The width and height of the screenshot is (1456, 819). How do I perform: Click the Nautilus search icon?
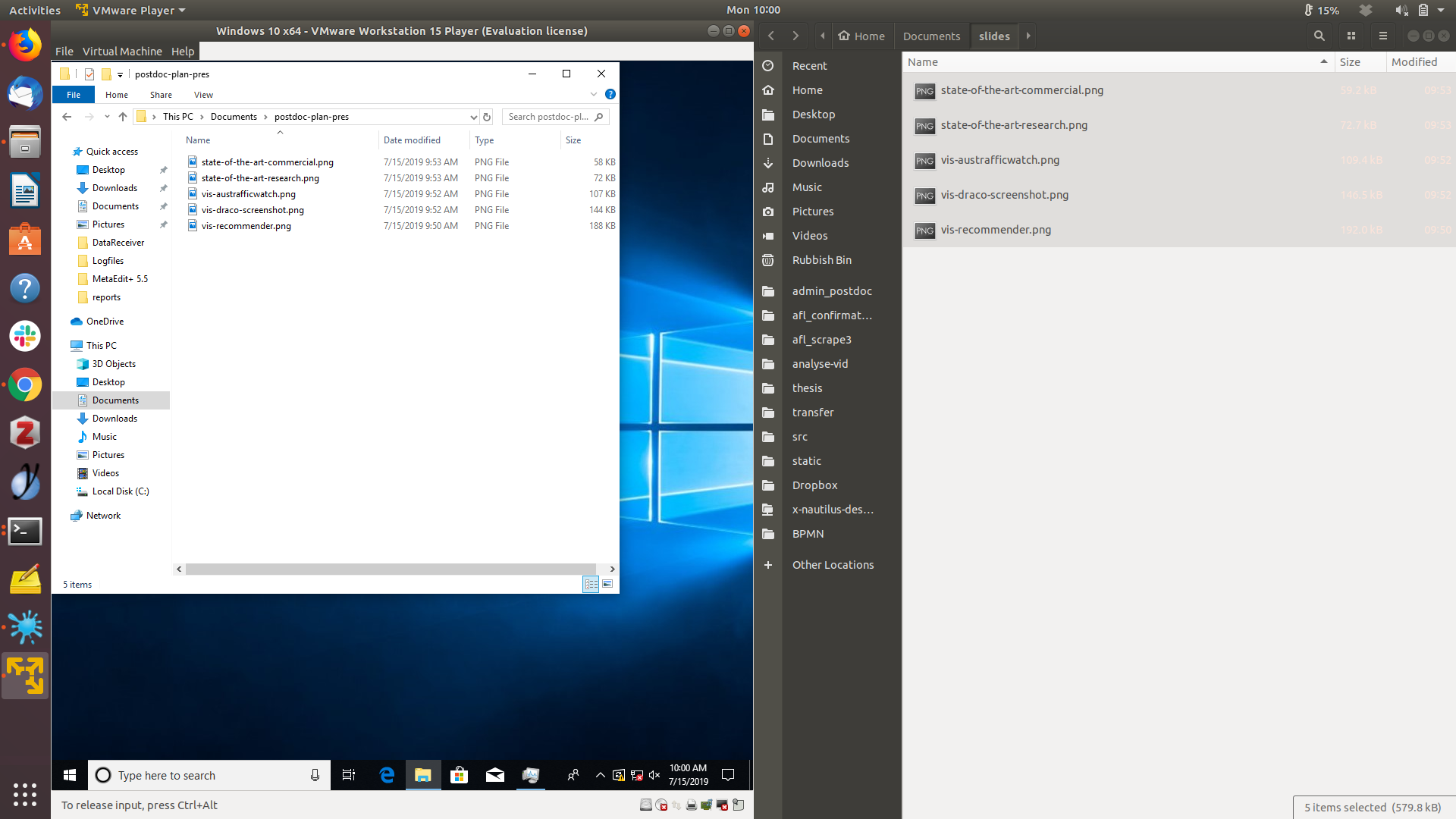(1319, 36)
